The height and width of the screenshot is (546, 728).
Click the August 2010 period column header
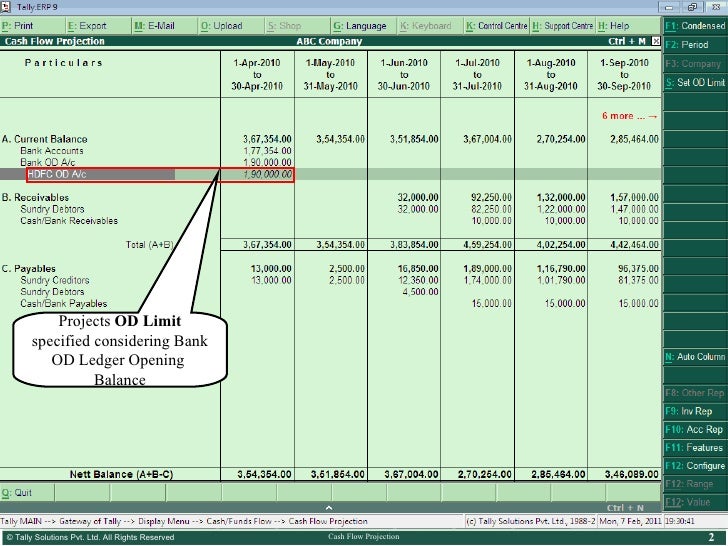point(551,74)
